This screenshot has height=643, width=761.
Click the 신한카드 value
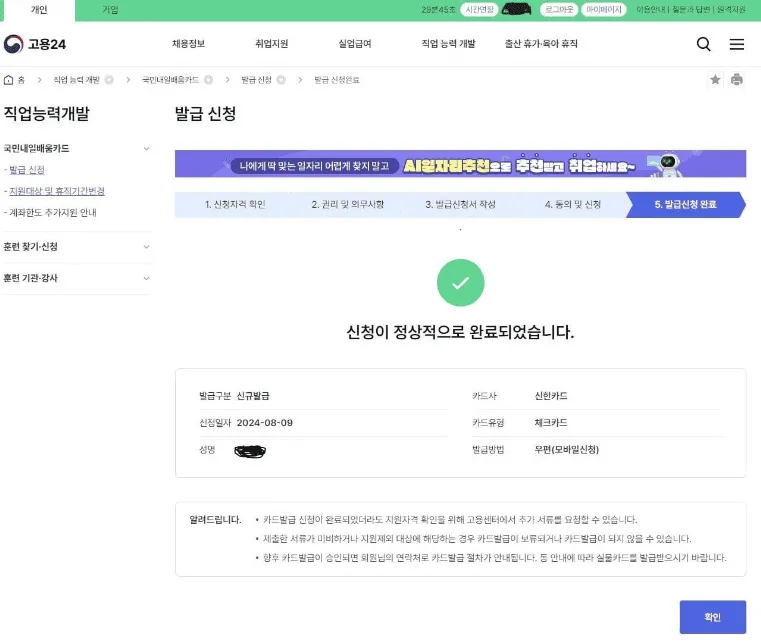coord(551,396)
